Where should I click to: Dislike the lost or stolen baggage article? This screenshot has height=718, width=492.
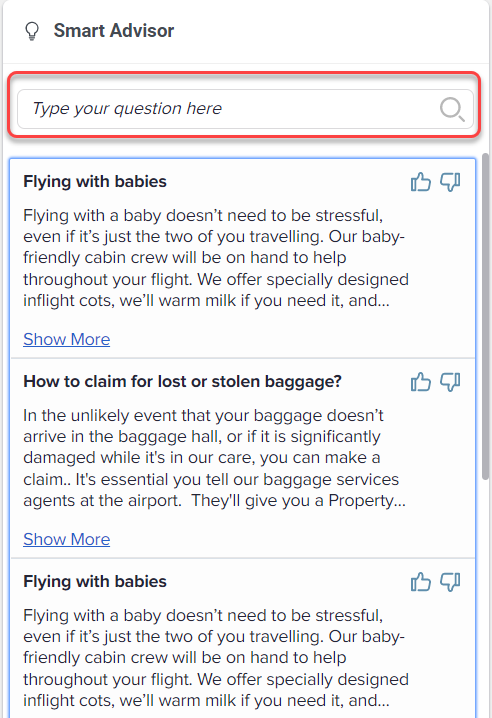[450, 382]
